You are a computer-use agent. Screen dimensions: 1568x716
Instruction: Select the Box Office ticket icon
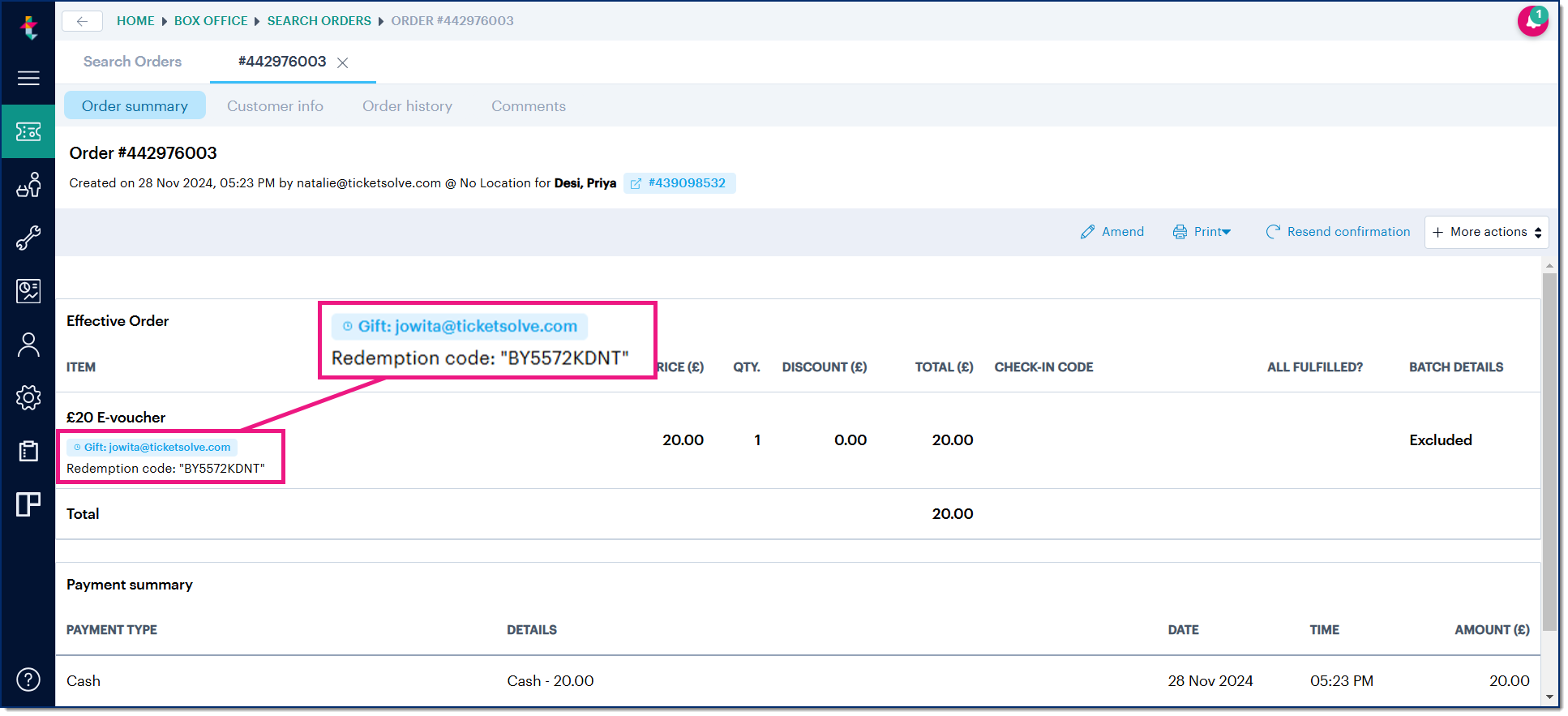(28, 131)
